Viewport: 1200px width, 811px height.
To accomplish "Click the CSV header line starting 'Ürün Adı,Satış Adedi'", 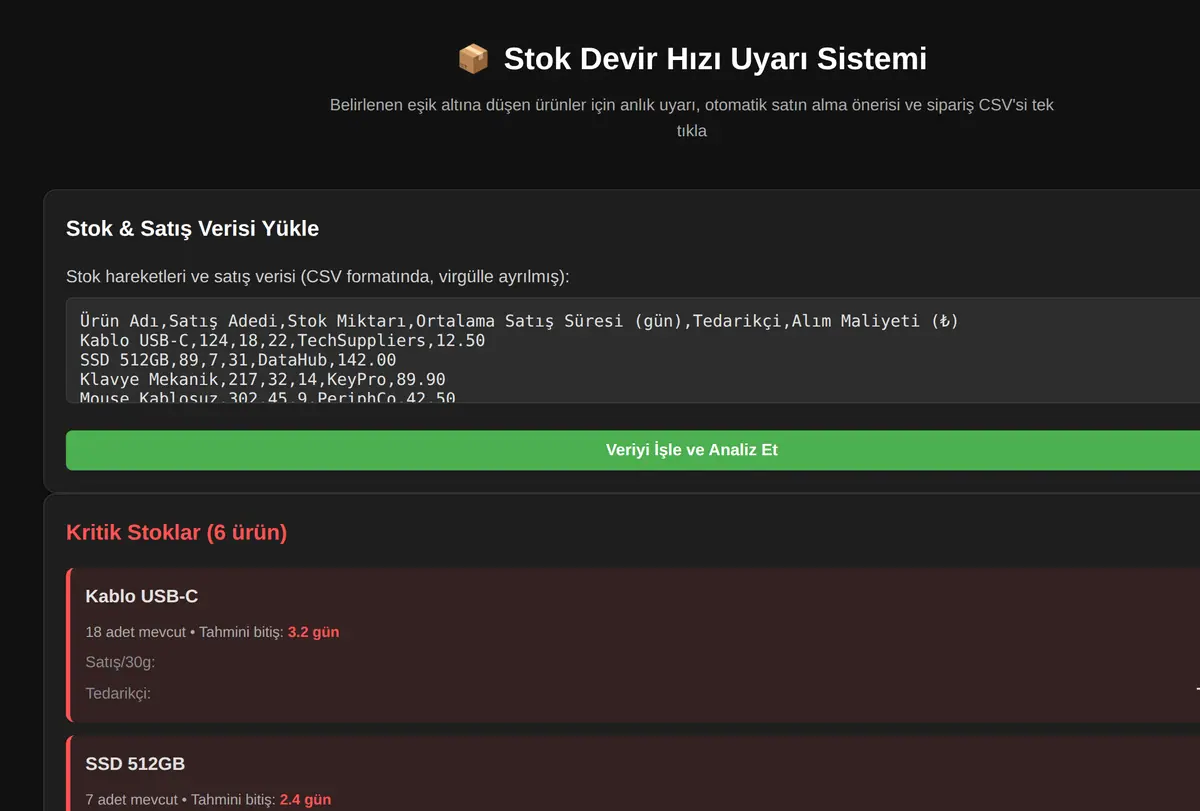I will pyautogui.click(x=519, y=320).
